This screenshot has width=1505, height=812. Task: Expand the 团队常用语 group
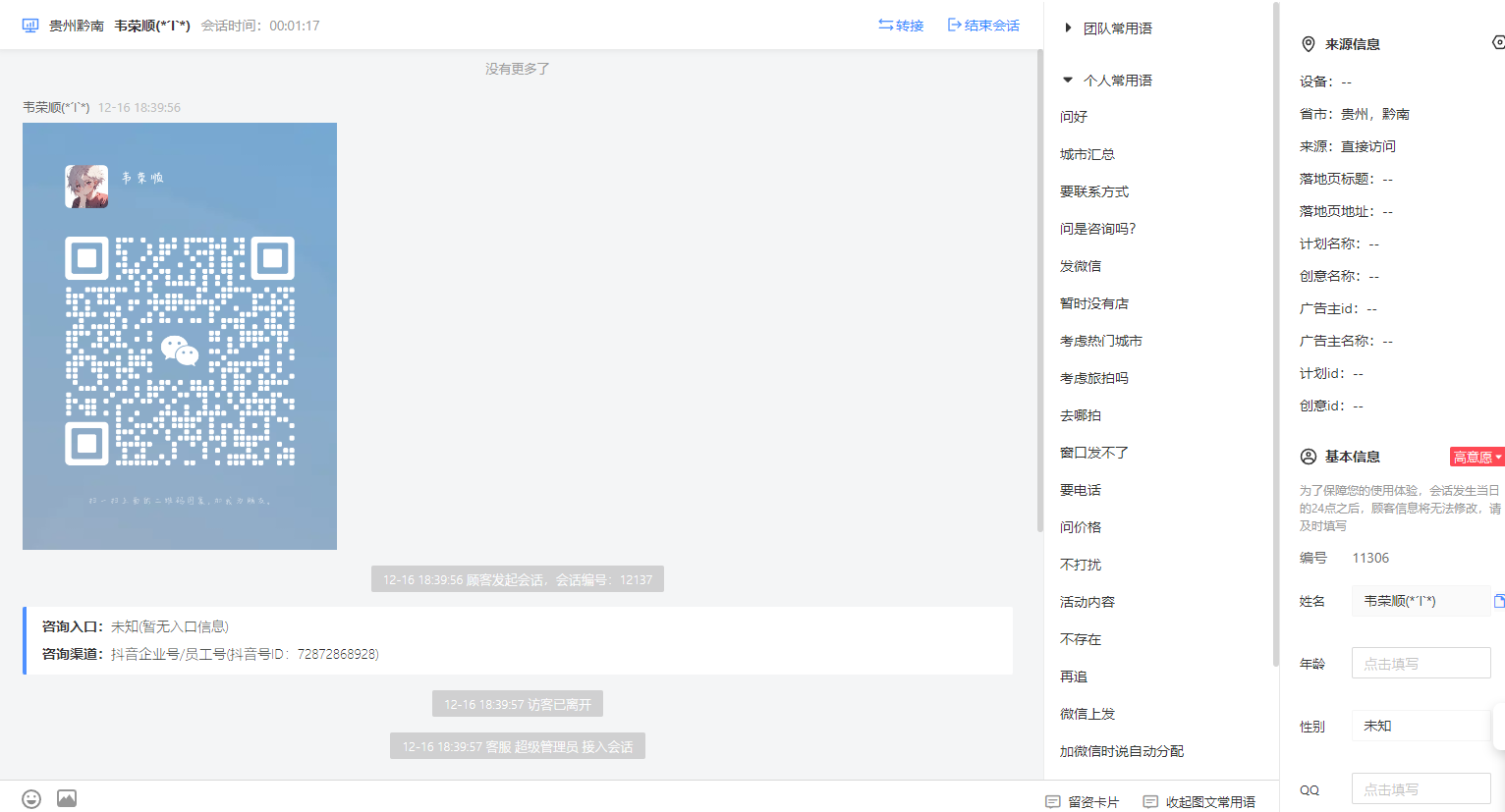point(1109,28)
